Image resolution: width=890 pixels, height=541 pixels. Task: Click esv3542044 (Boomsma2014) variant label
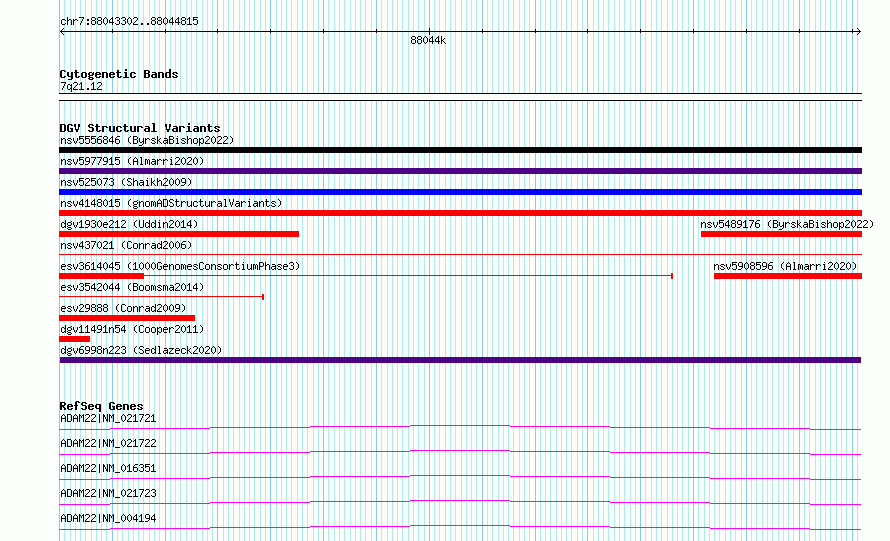(132, 287)
